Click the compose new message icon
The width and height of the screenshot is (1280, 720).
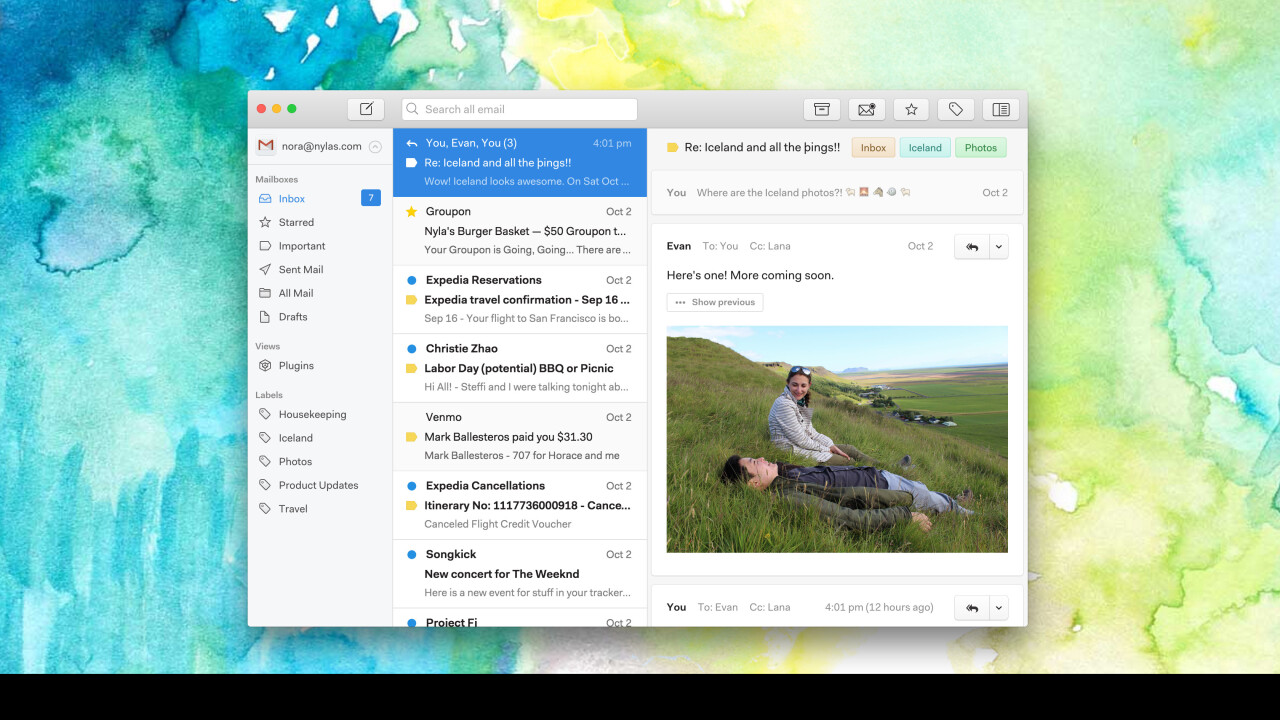tap(366, 109)
